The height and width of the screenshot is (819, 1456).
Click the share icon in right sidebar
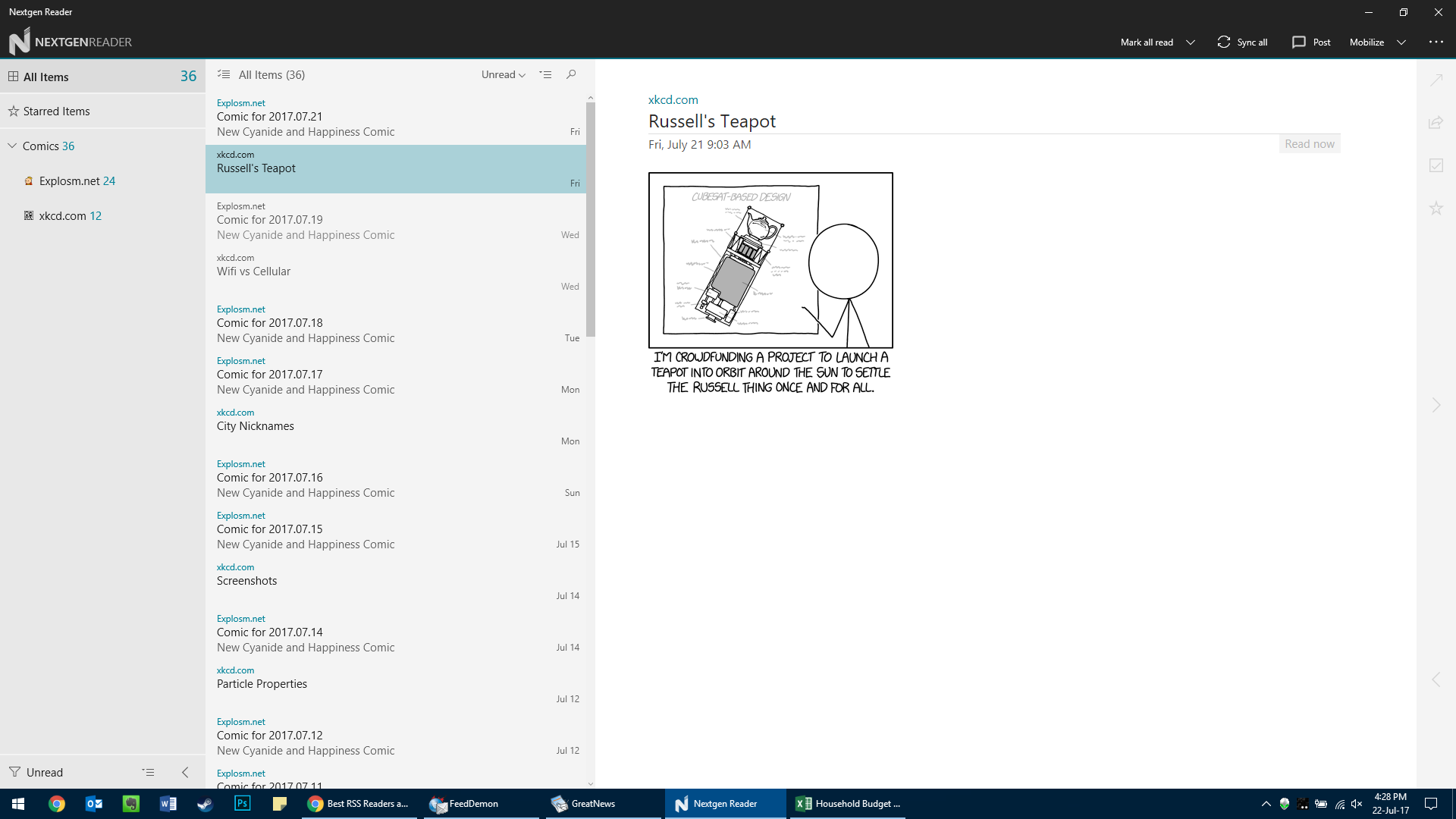(x=1436, y=122)
